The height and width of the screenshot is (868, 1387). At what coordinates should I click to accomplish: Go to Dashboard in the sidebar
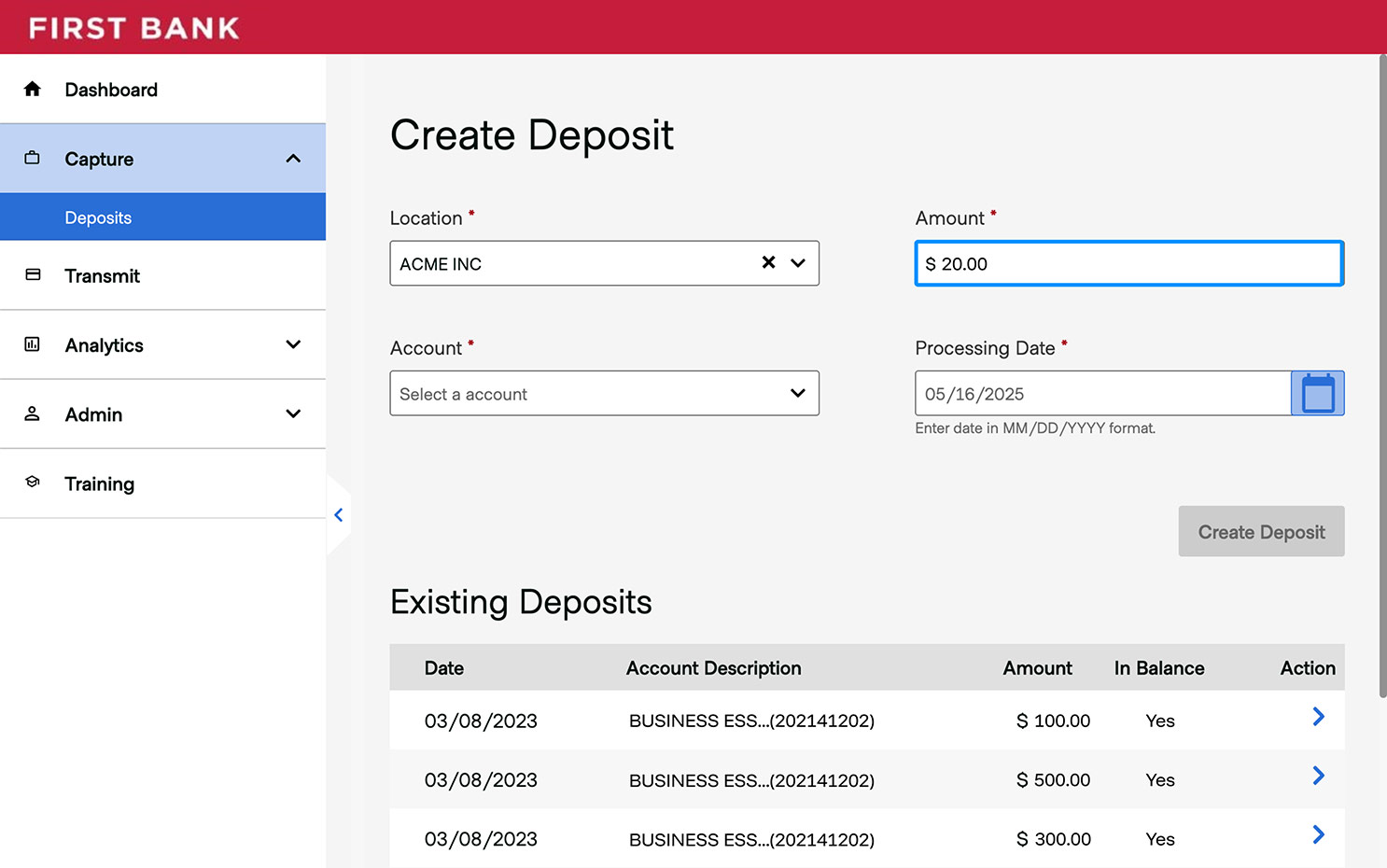[x=162, y=89]
